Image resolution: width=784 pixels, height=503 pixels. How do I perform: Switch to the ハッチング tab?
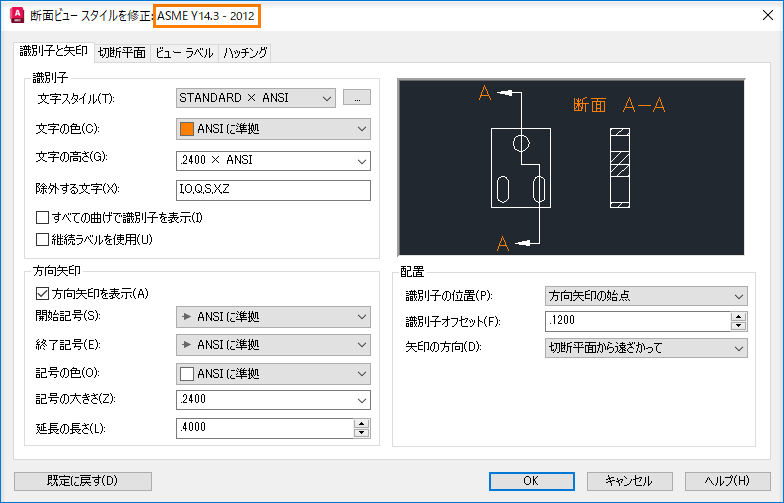pyautogui.click(x=245, y=52)
